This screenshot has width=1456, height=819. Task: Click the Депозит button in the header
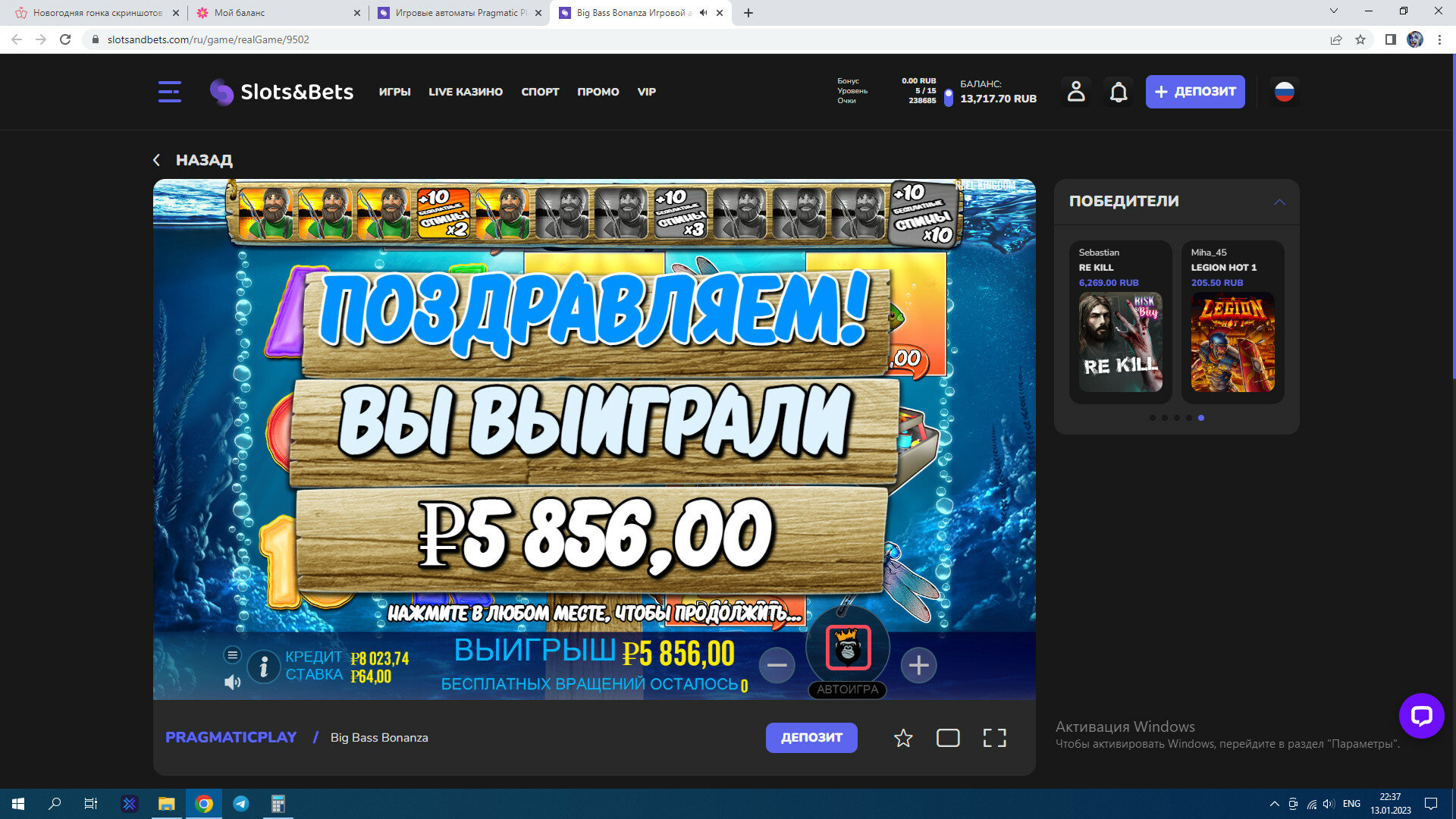point(1194,92)
